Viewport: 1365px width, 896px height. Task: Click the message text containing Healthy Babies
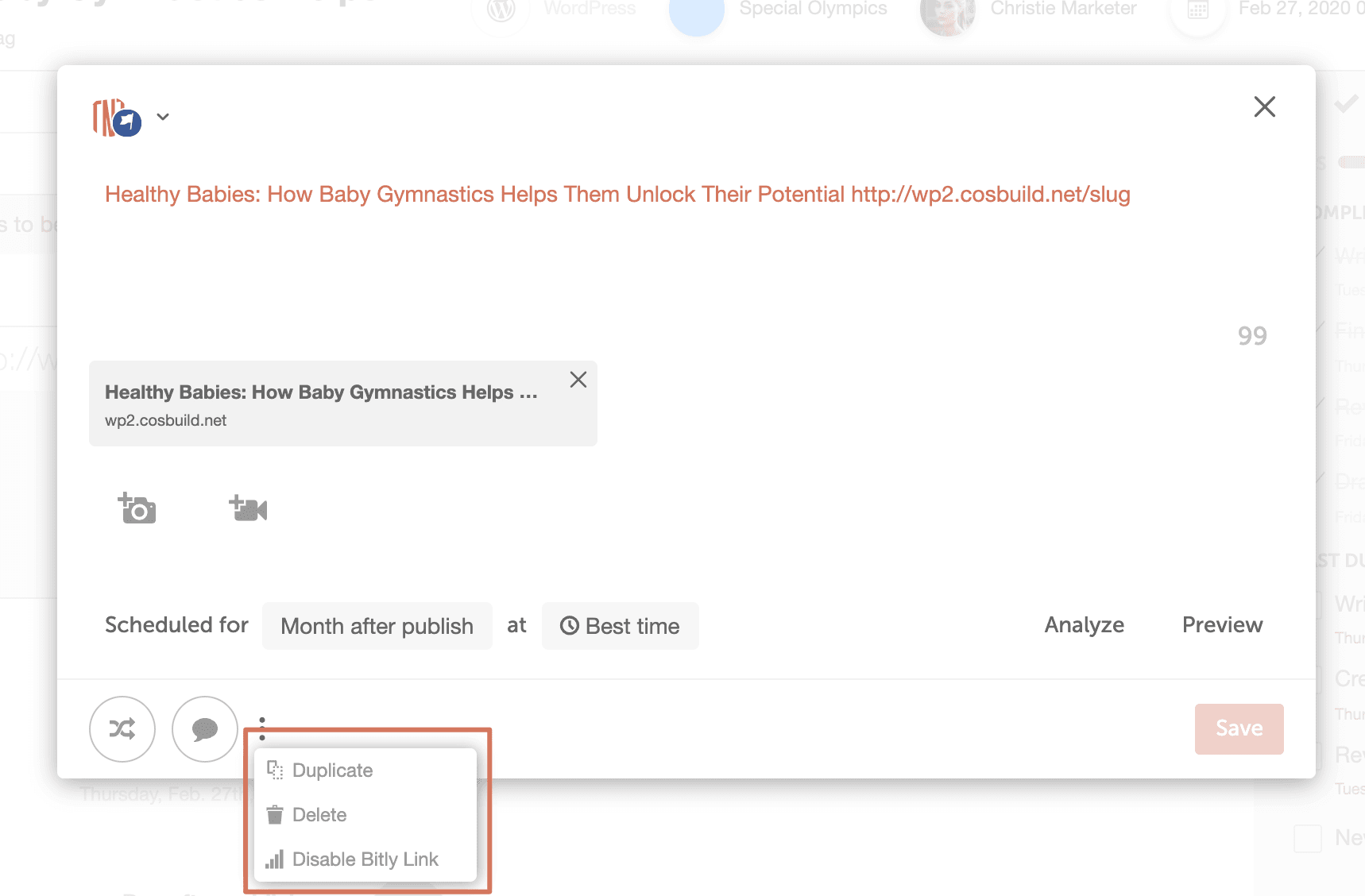tap(617, 195)
